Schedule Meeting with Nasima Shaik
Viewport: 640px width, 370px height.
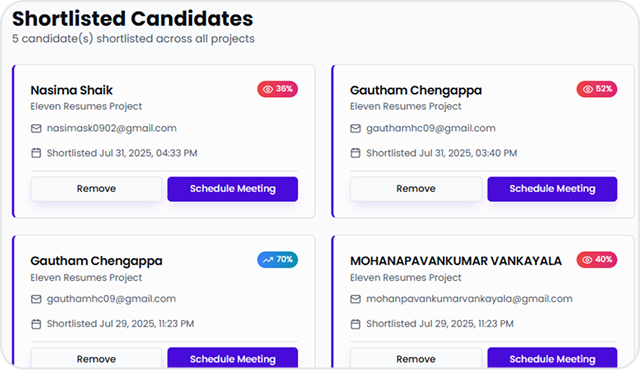click(233, 189)
